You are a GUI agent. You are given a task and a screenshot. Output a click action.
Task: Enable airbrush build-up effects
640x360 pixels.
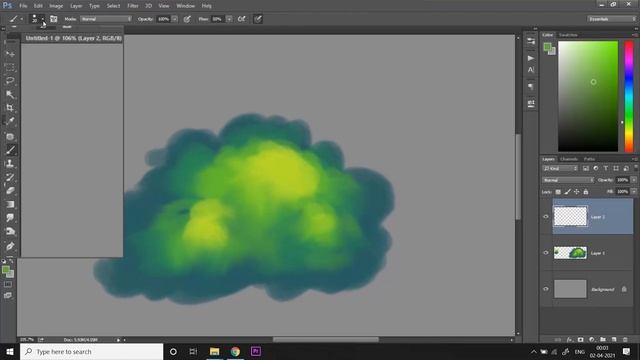point(242,19)
